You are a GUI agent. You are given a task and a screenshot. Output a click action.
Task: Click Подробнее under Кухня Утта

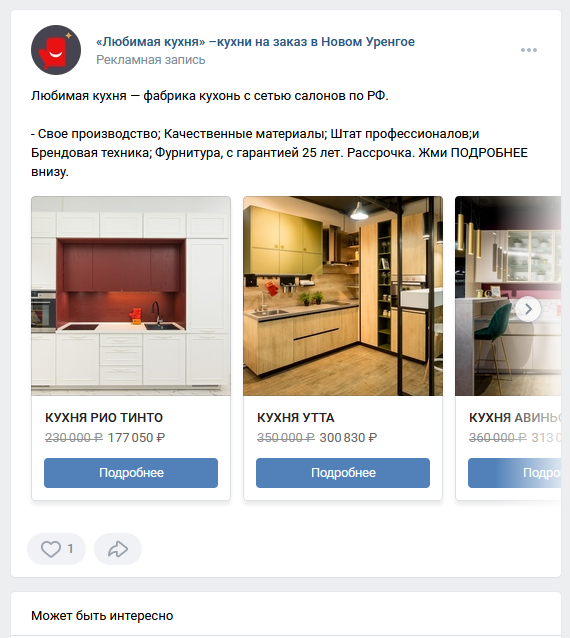pyautogui.click(x=343, y=473)
